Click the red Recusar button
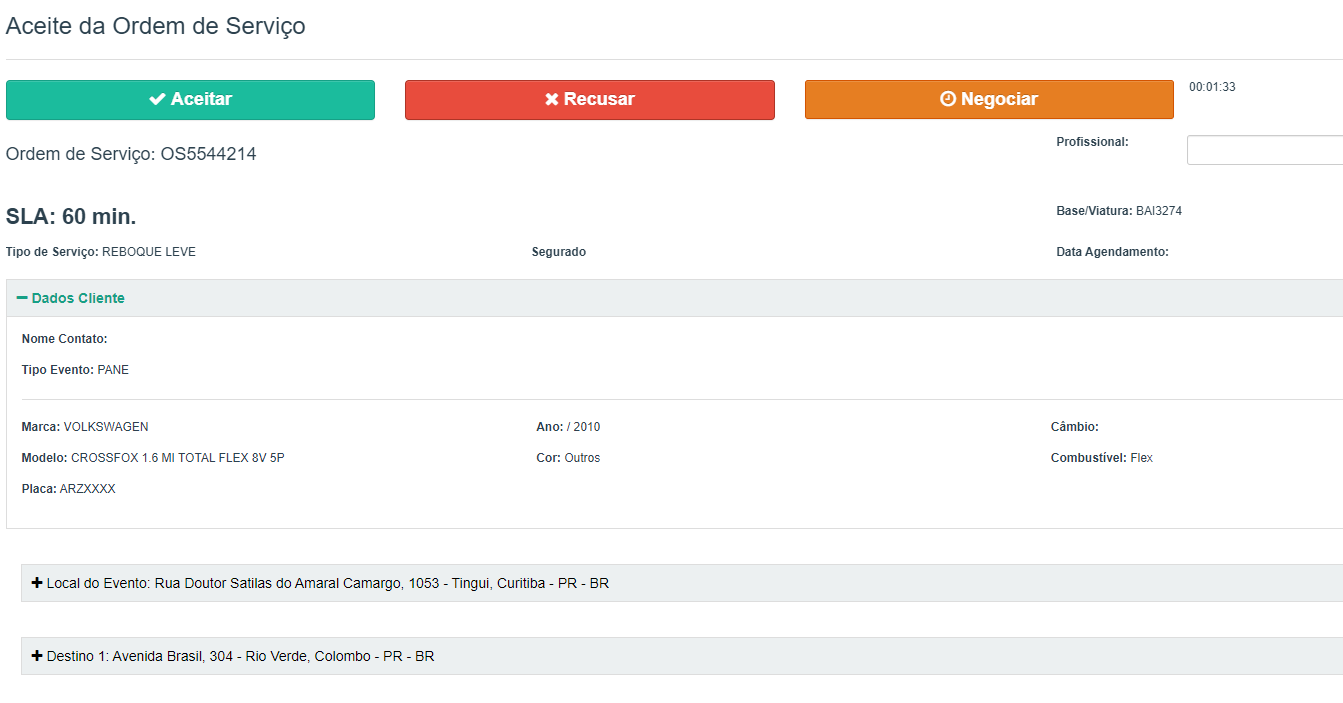 click(x=590, y=100)
